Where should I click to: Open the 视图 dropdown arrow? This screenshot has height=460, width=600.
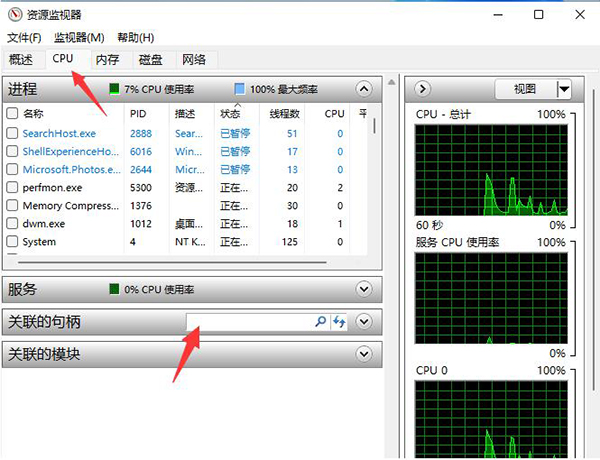click(x=564, y=90)
